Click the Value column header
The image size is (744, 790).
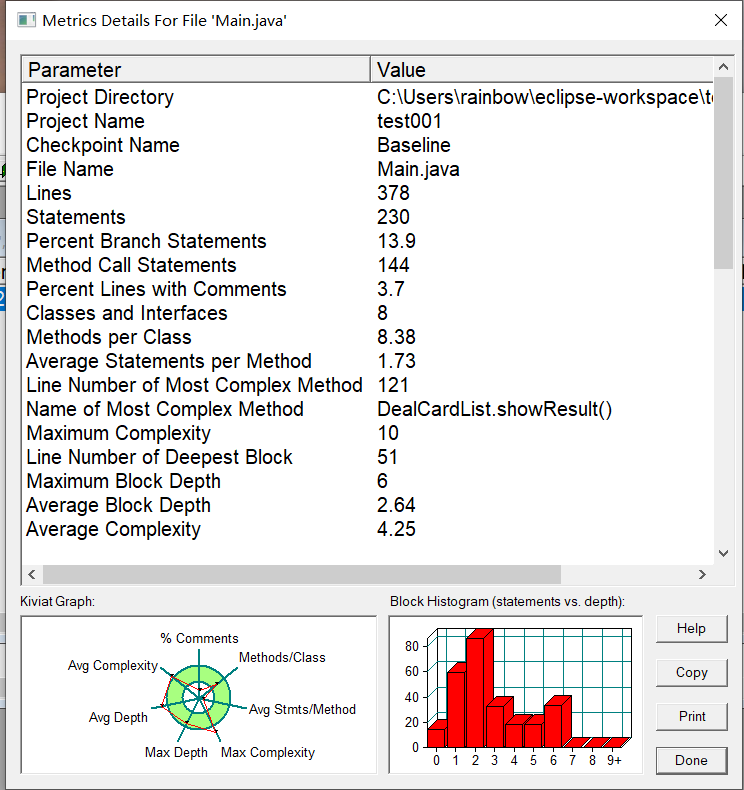[542, 70]
